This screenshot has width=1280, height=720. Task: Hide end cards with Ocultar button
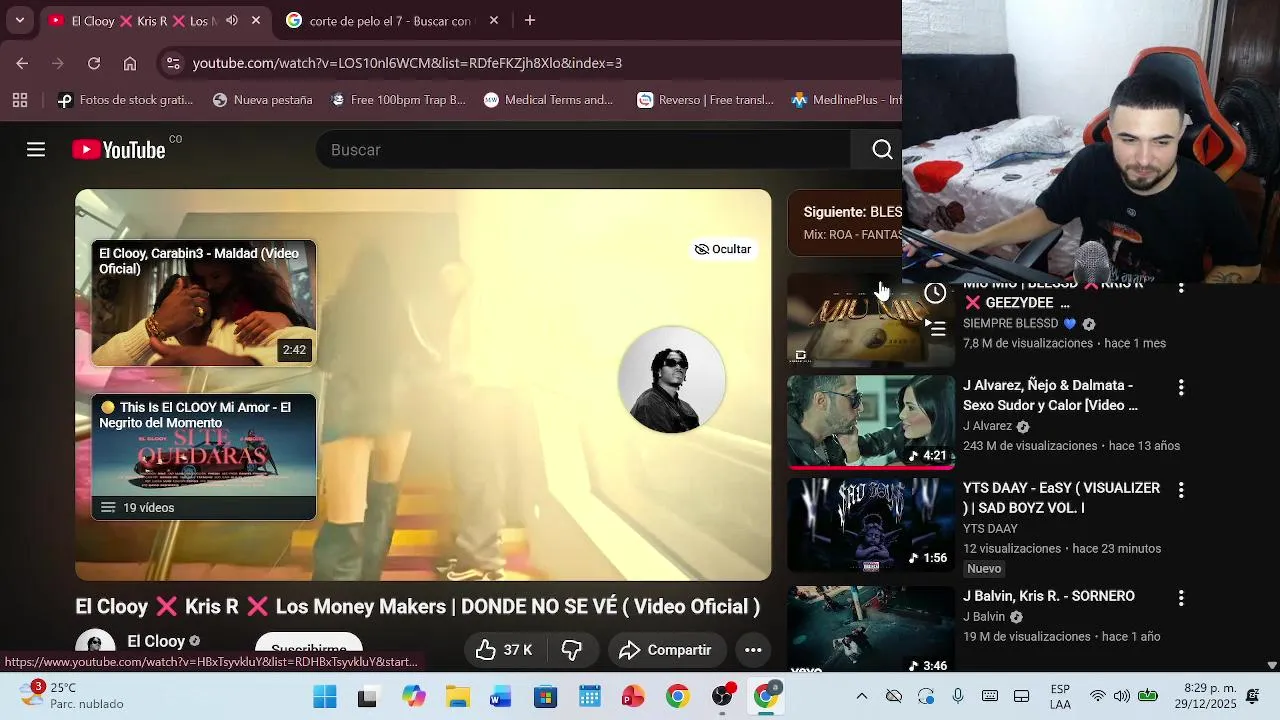click(x=723, y=249)
